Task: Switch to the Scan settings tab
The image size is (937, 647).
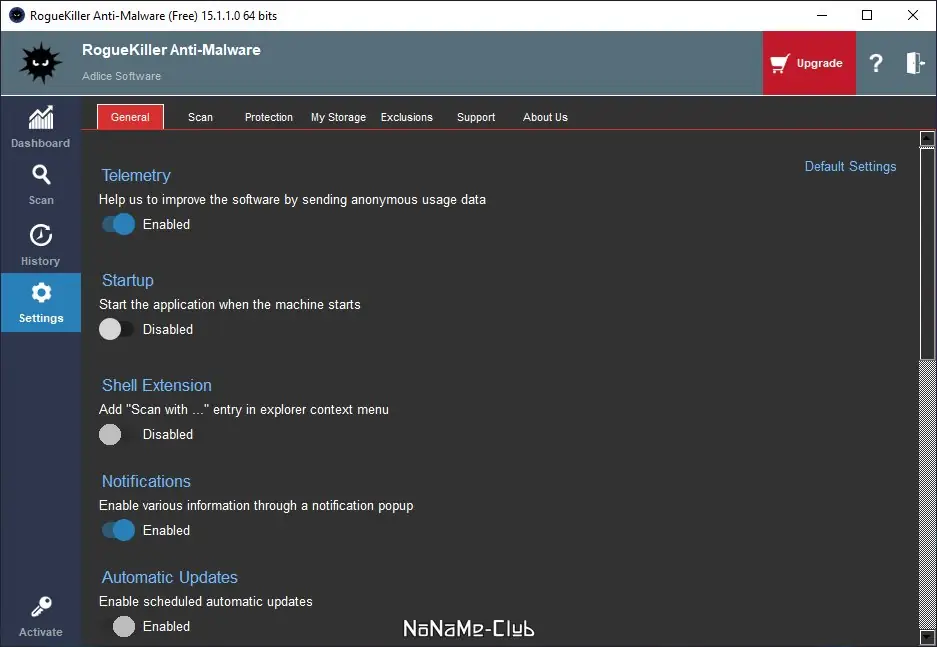Action: click(200, 117)
